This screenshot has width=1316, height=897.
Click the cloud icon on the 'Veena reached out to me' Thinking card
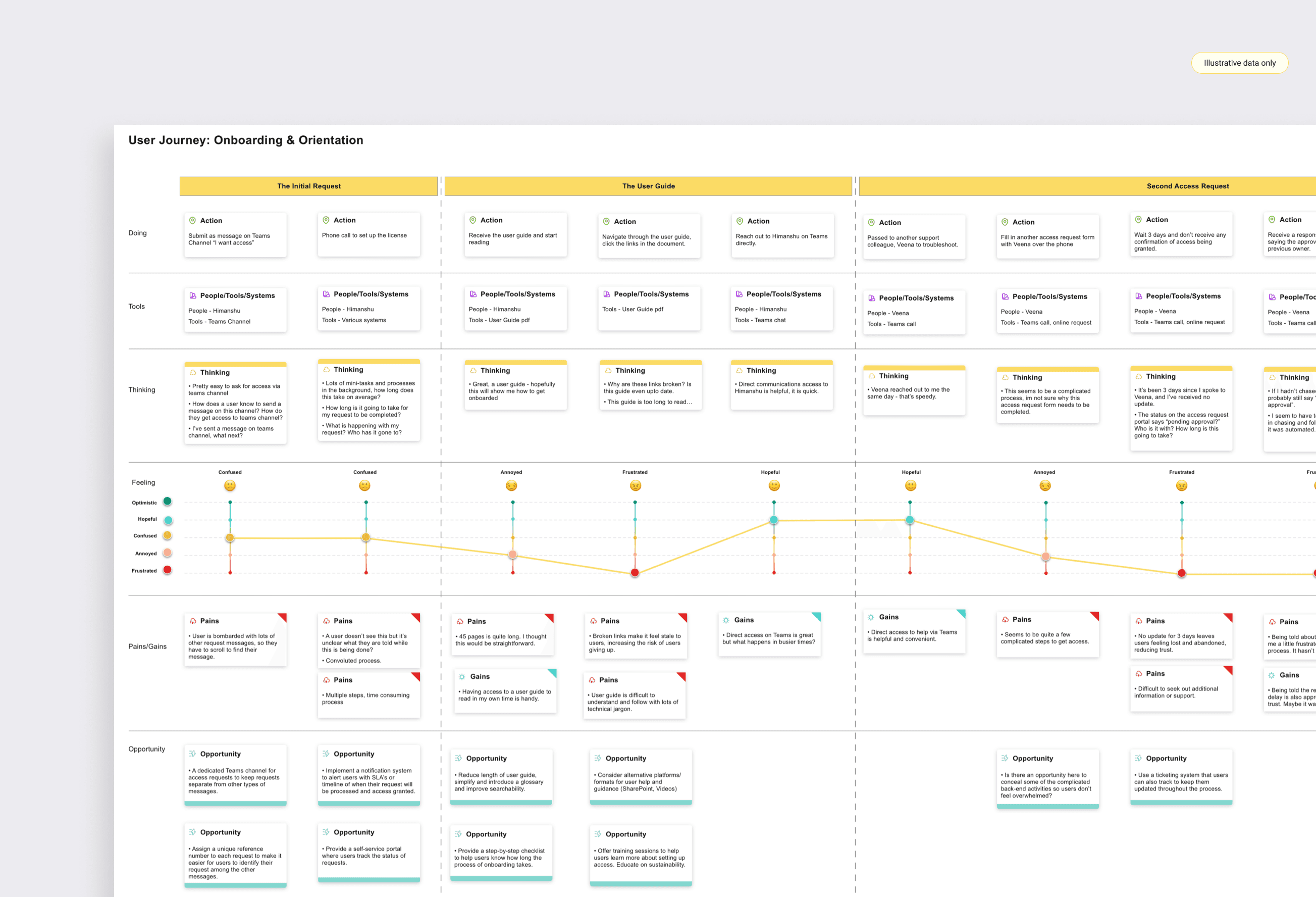[871, 376]
